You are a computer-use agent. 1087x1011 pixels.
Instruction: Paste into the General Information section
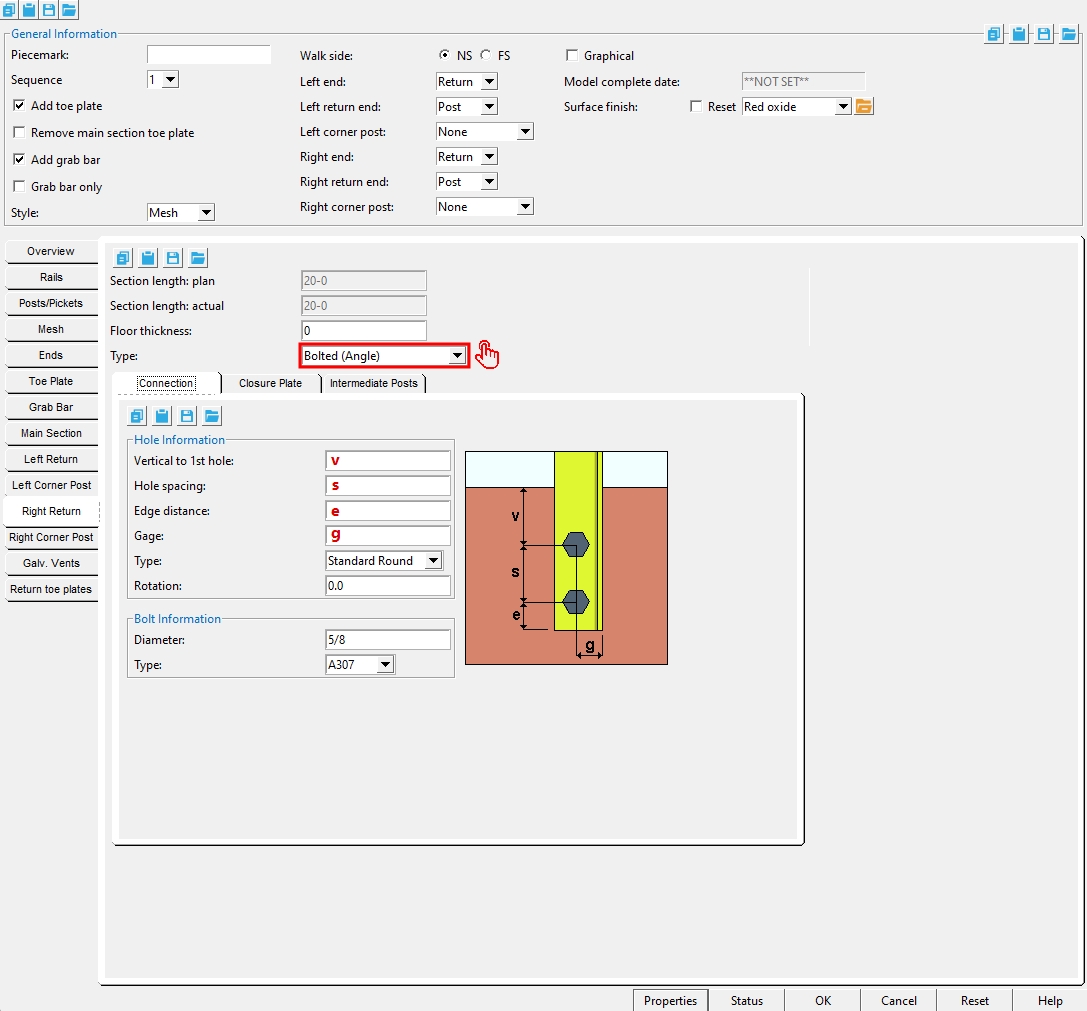tap(1019, 34)
